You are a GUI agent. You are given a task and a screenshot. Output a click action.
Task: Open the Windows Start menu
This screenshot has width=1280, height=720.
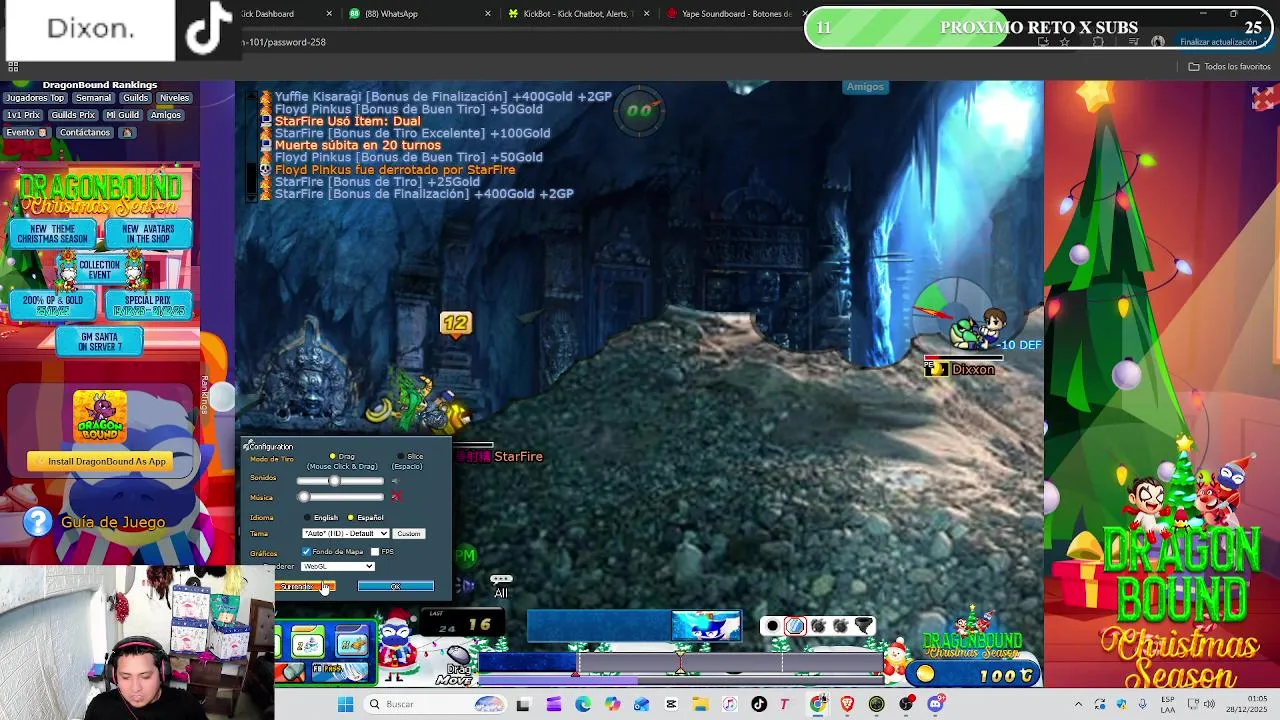click(345, 705)
